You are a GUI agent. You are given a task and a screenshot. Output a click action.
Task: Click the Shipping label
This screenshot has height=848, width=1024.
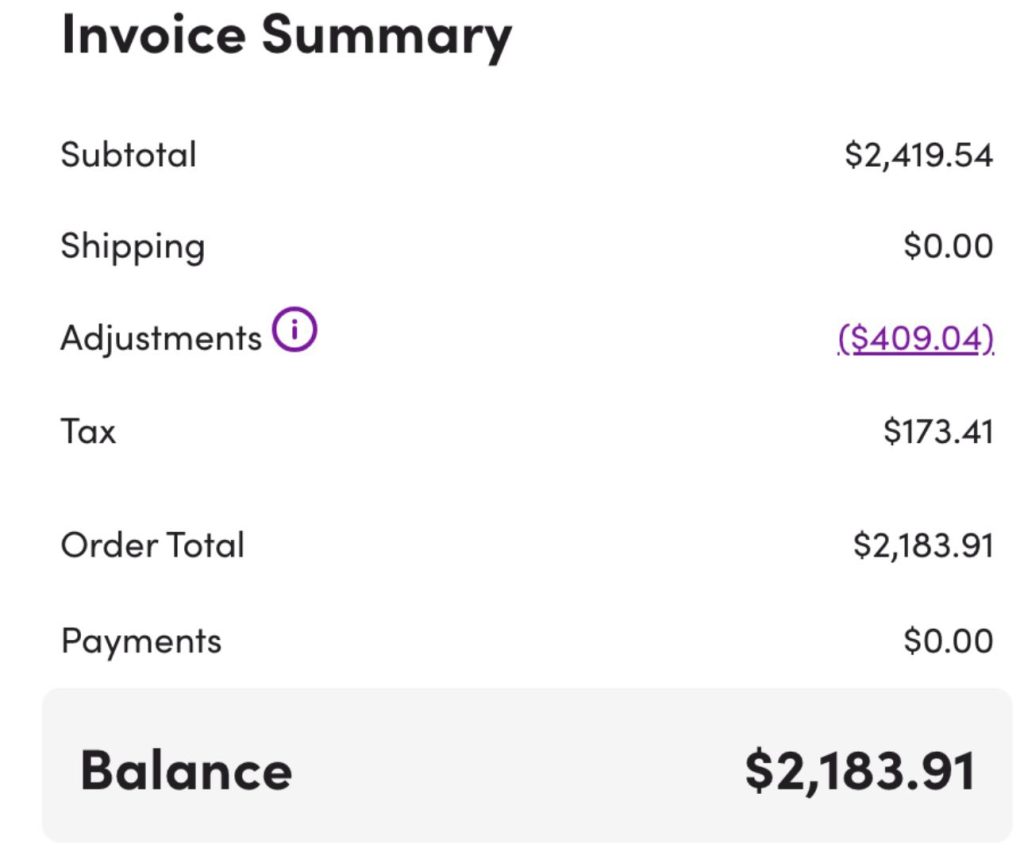133,247
